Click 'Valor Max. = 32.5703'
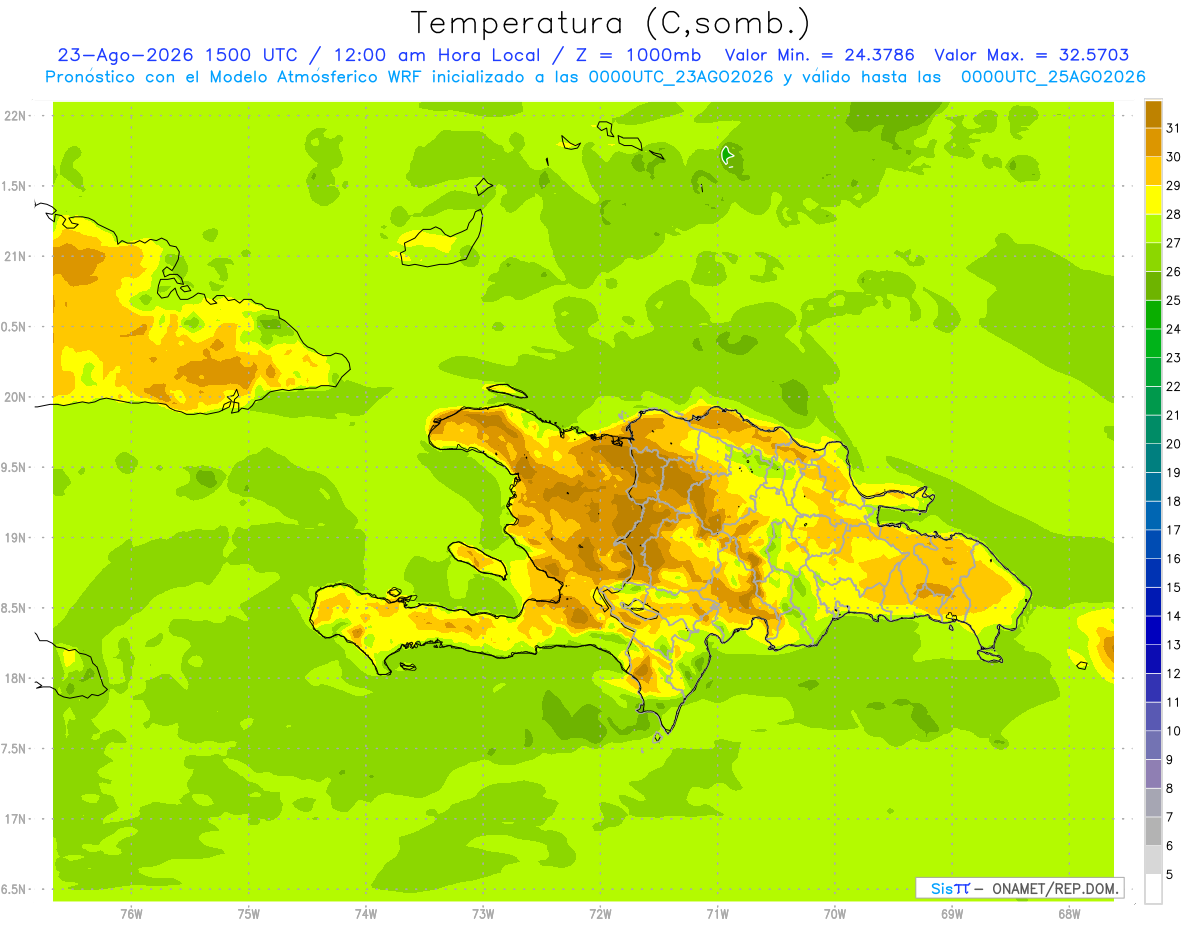Screen dimensions: 1200x927 tap(1031, 56)
